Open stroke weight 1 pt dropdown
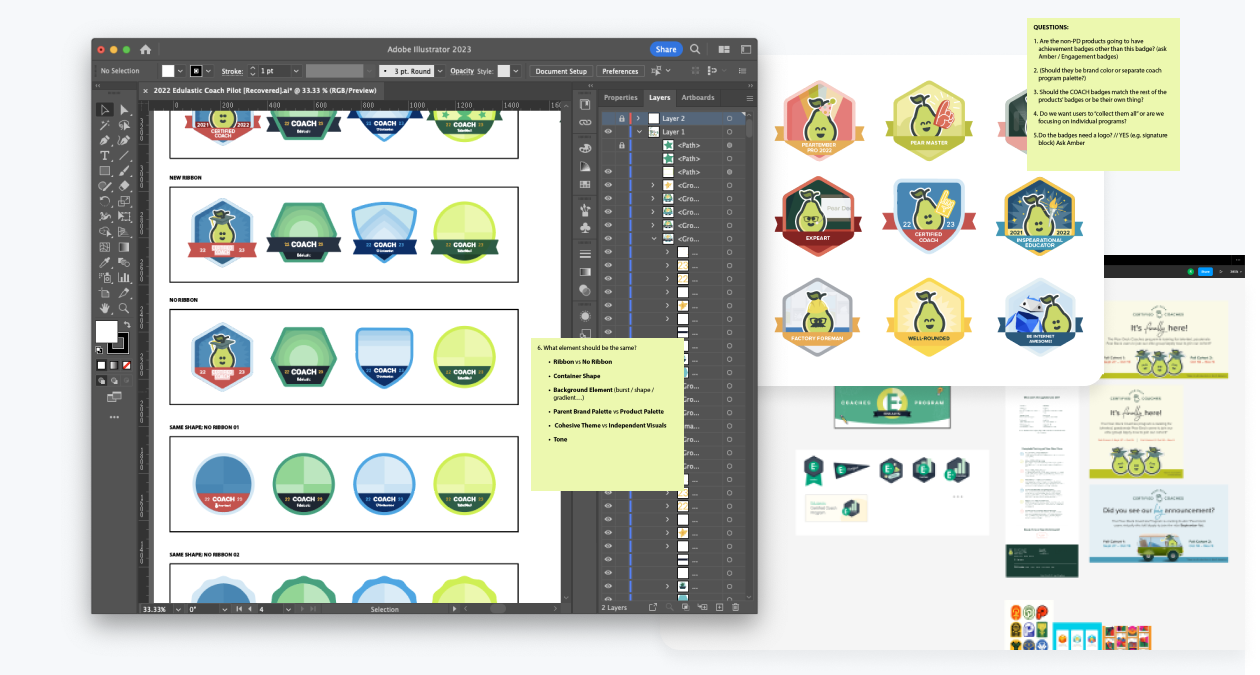The height and width of the screenshot is (675, 1260). [x=296, y=71]
